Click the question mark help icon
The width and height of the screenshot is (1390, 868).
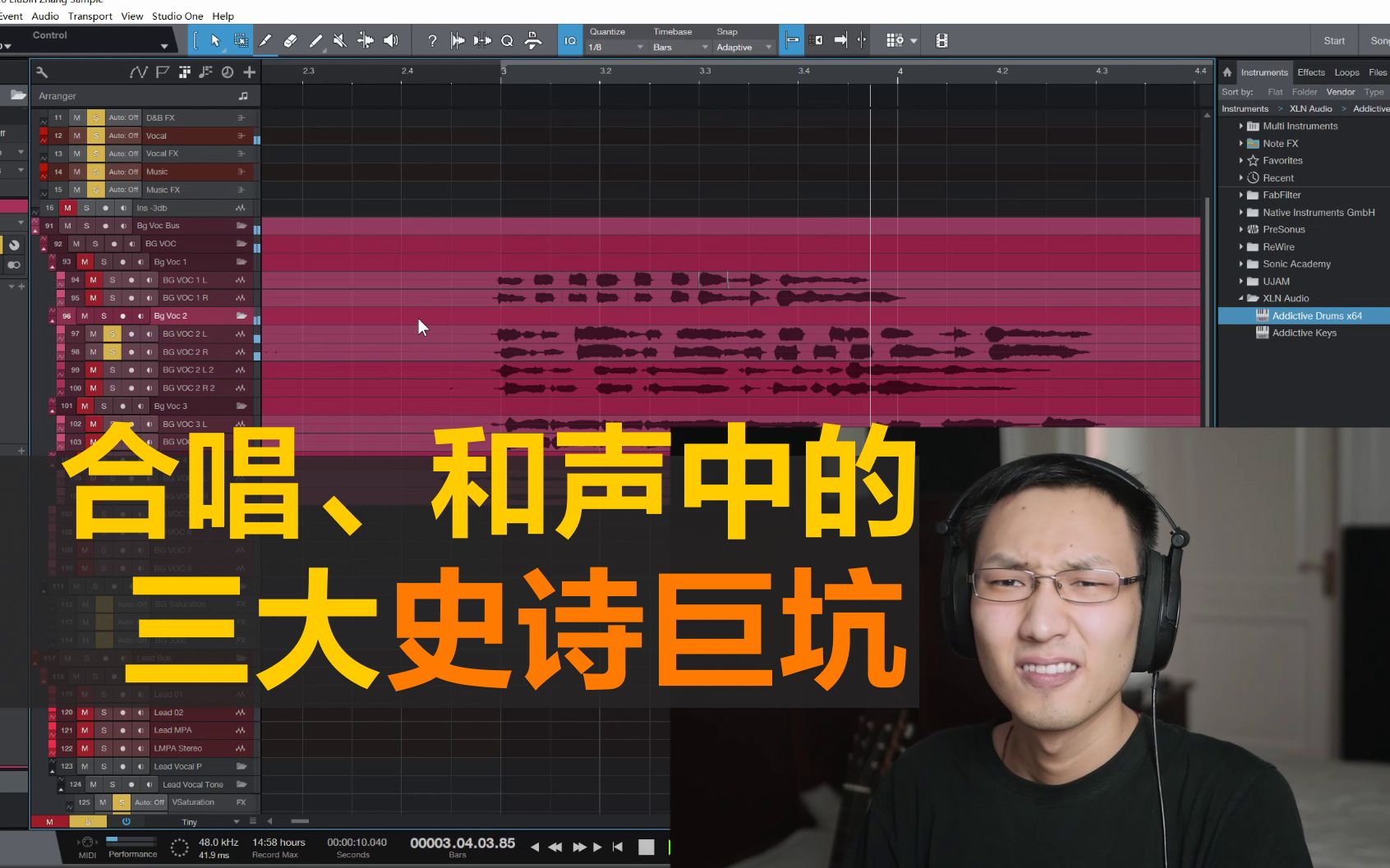[432, 40]
